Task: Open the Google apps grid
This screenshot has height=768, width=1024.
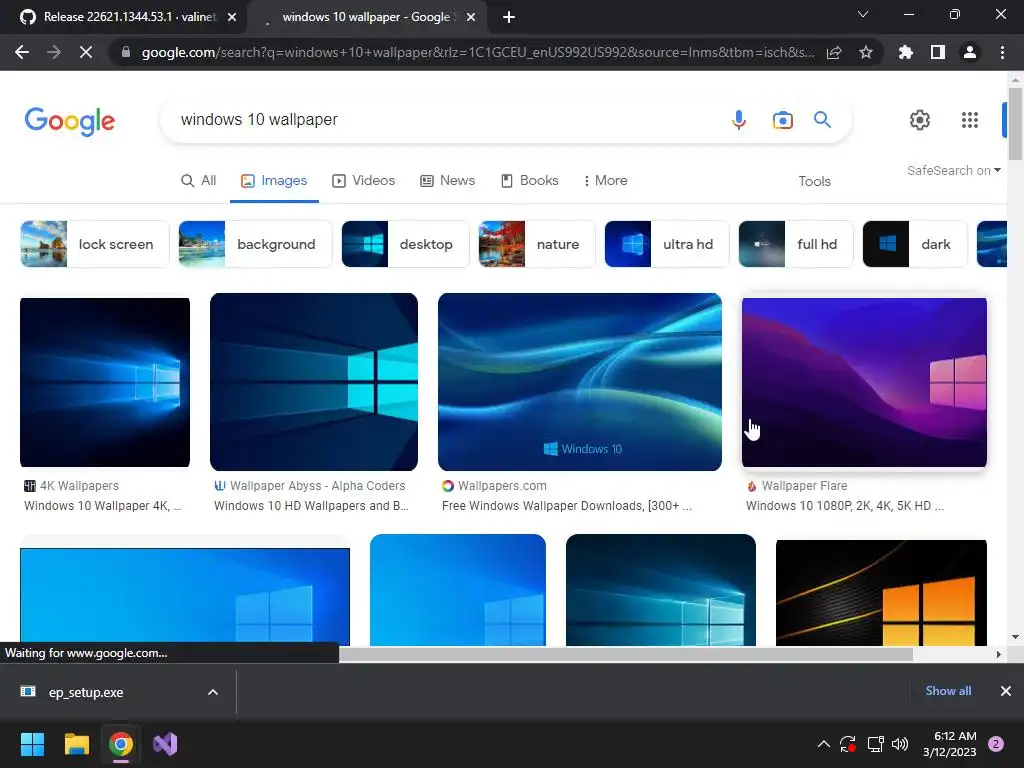Action: 970,120
